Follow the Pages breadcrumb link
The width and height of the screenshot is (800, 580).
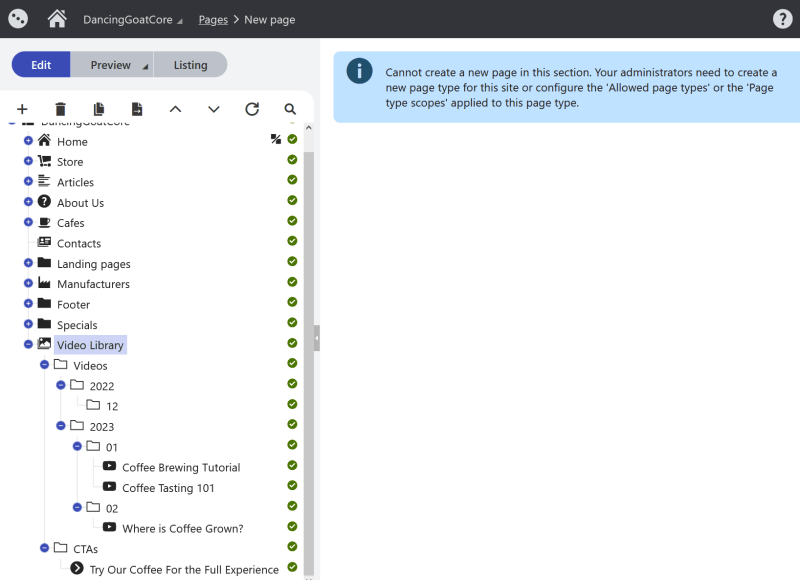click(213, 20)
